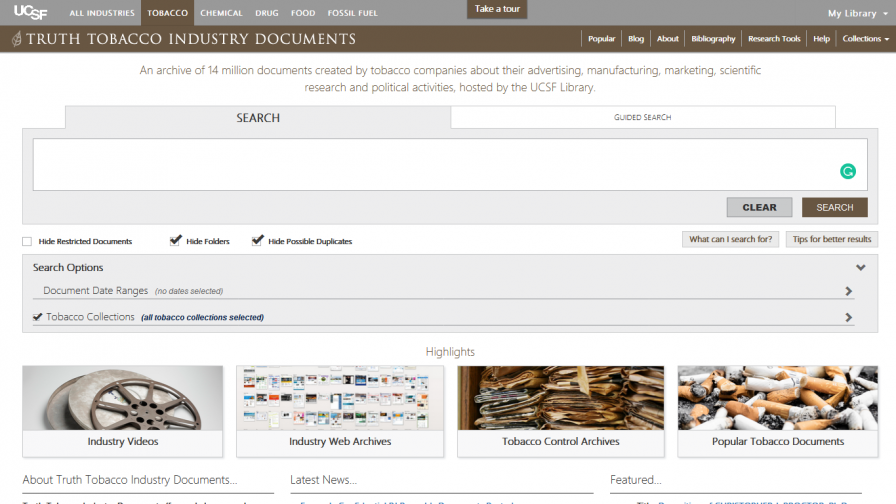Open What can I search for?
Image resolution: width=896 pixels, height=504 pixels.
tap(730, 239)
